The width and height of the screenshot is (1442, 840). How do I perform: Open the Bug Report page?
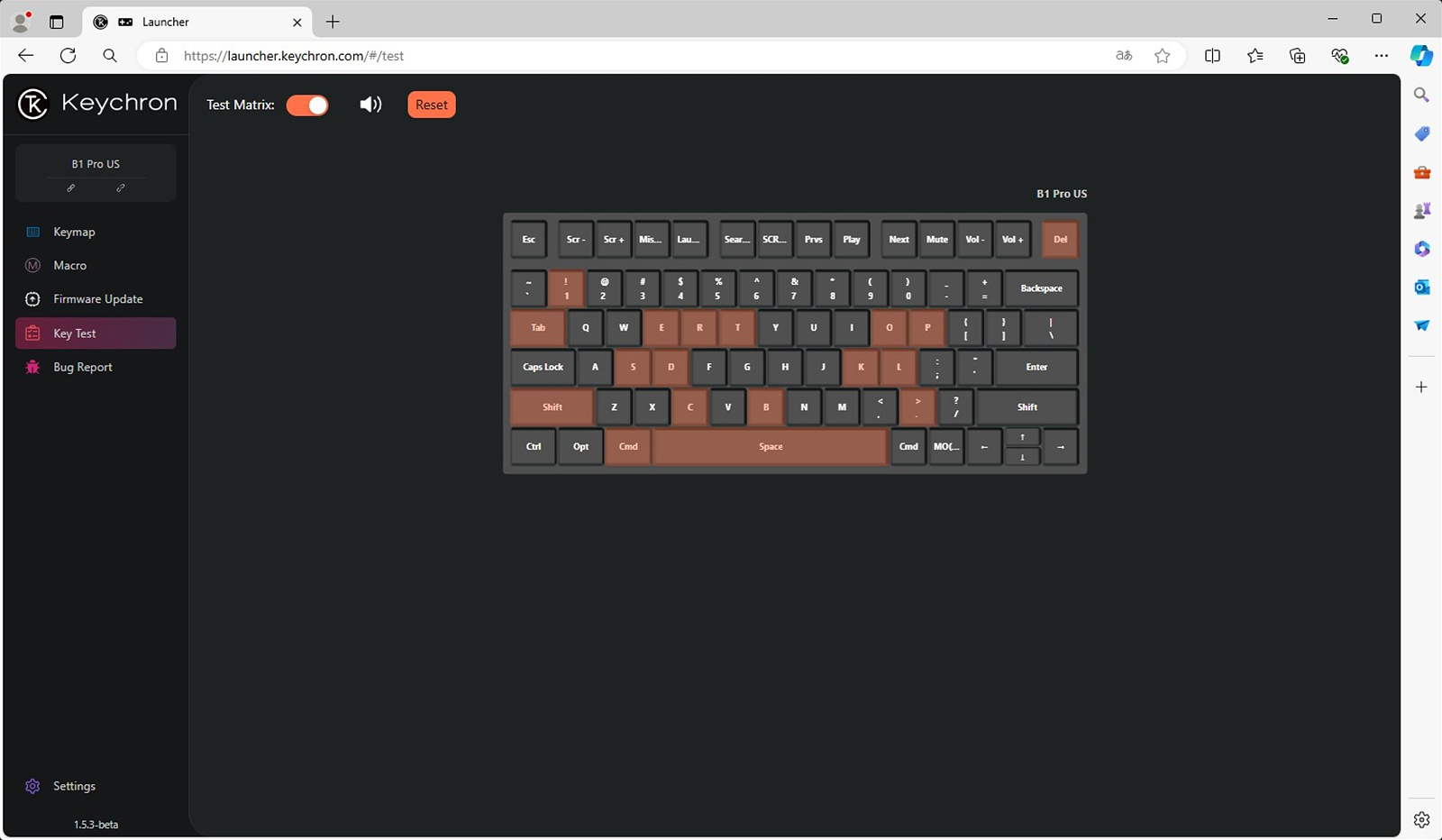96,367
